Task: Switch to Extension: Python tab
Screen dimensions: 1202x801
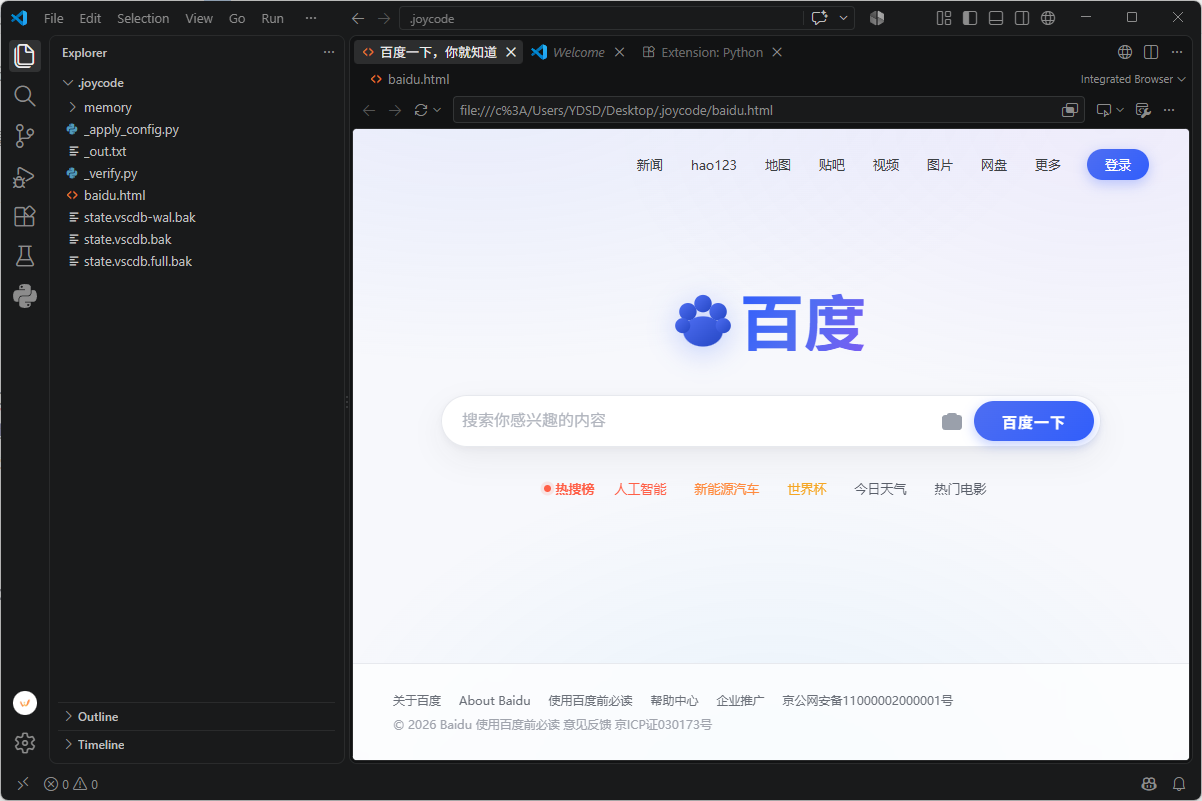Action: (712, 52)
